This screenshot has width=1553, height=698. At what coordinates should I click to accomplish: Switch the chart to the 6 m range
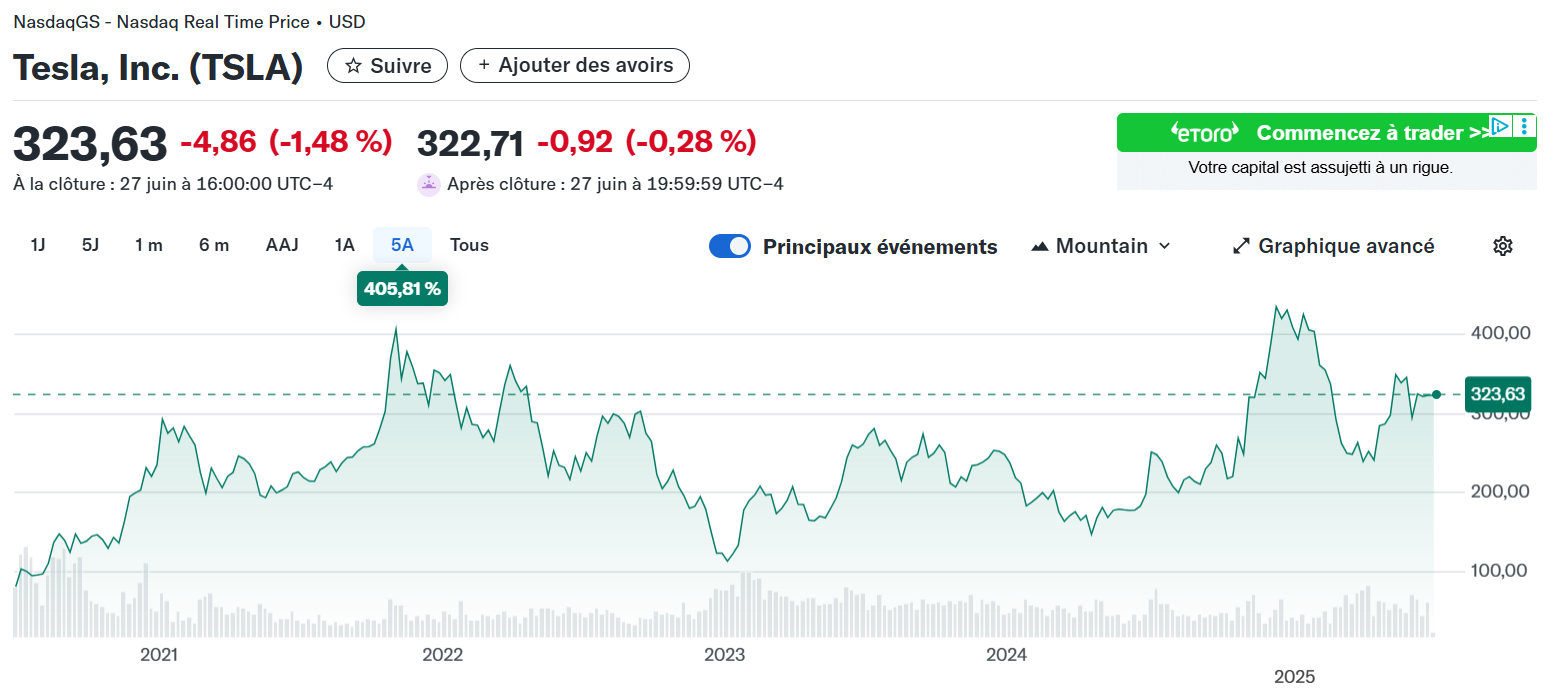tap(214, 245)
